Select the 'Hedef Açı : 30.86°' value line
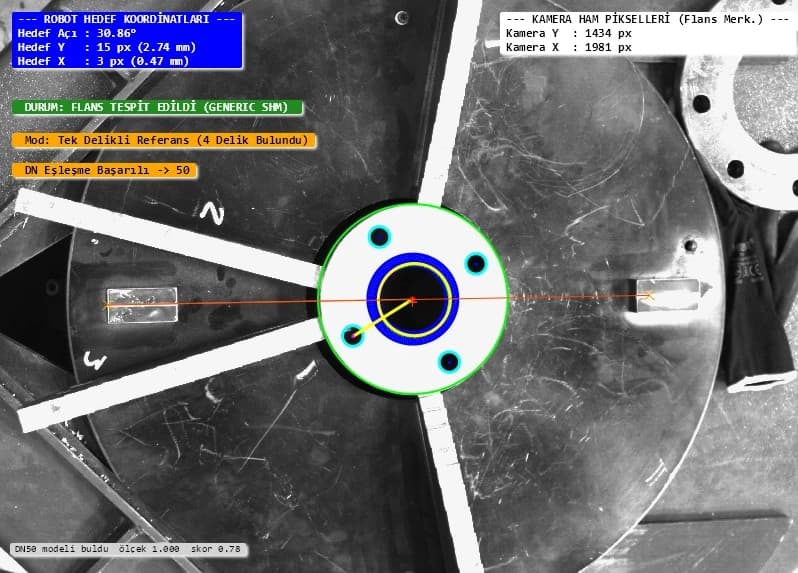The image size is (798, 573). [x=77, y=34]
